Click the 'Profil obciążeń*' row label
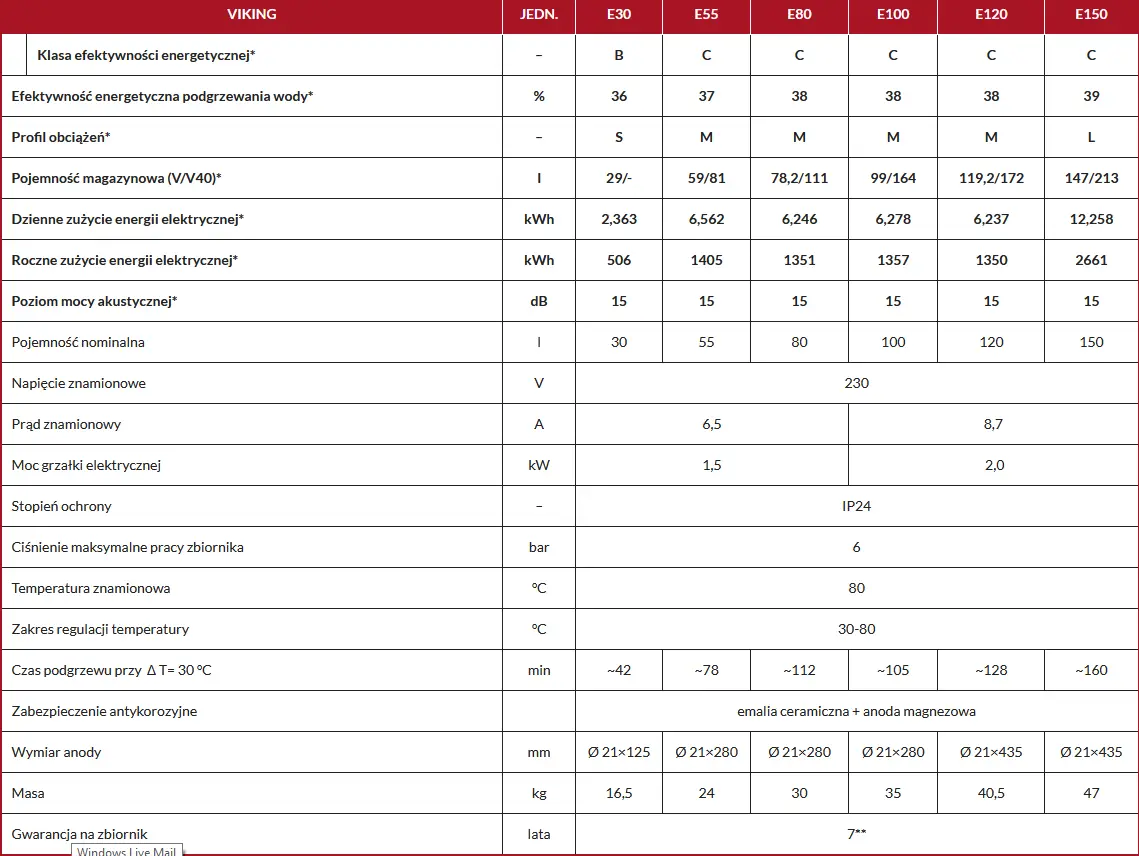 pos(61,137)
